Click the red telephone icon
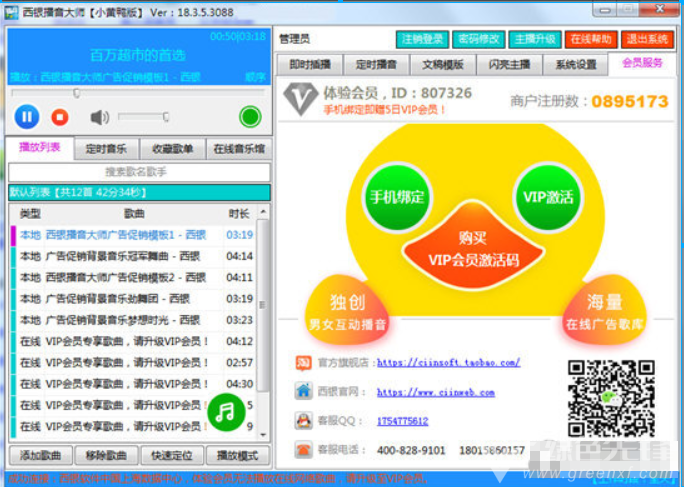The height and width of the screenshot is (487, 684). pyautogui.click(x=303, y=450)
